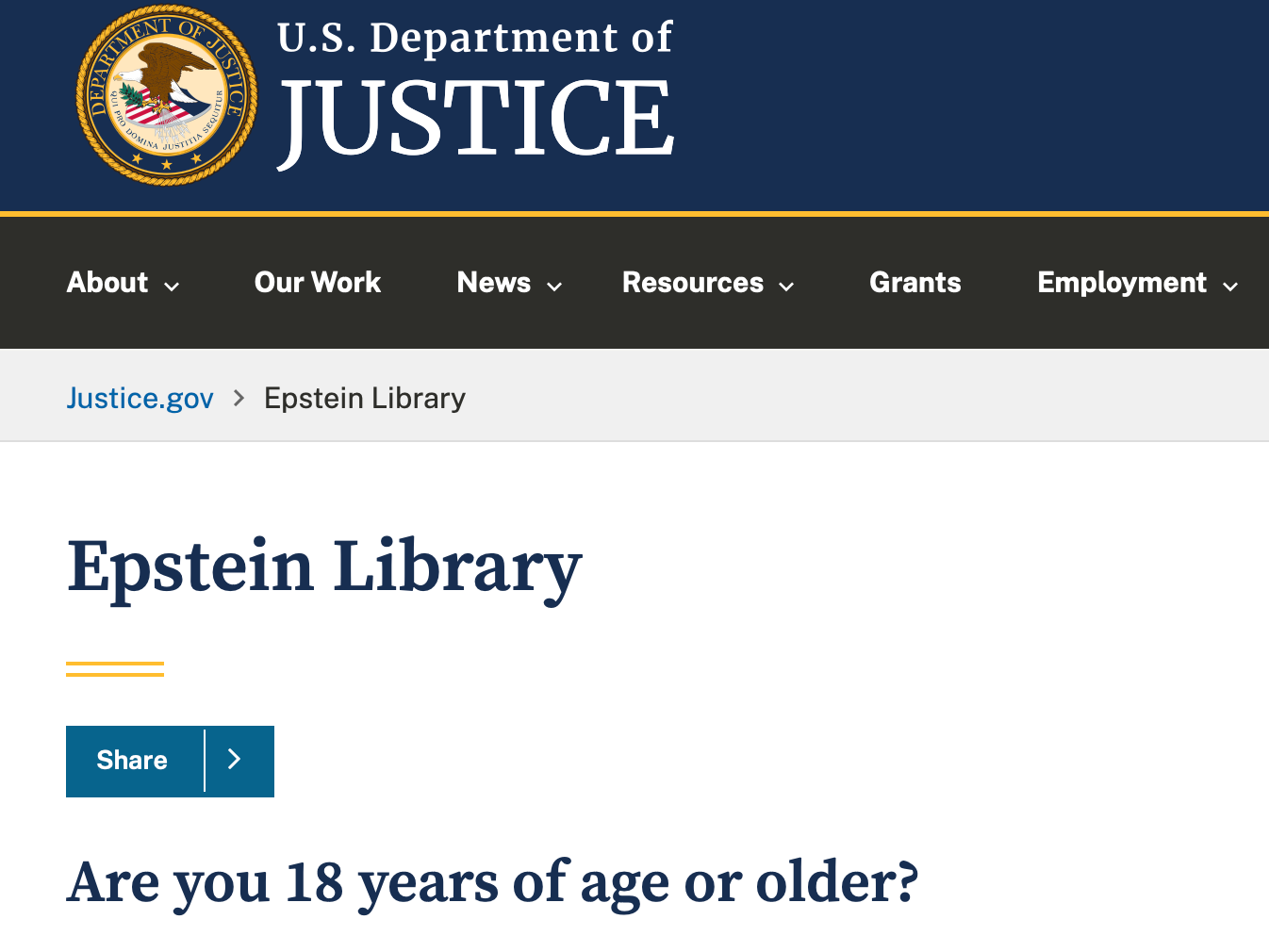This screenshot has height=952, width=1269.
Task: Expand the chevron next to Resources
Action: click(x=786, y=287)
